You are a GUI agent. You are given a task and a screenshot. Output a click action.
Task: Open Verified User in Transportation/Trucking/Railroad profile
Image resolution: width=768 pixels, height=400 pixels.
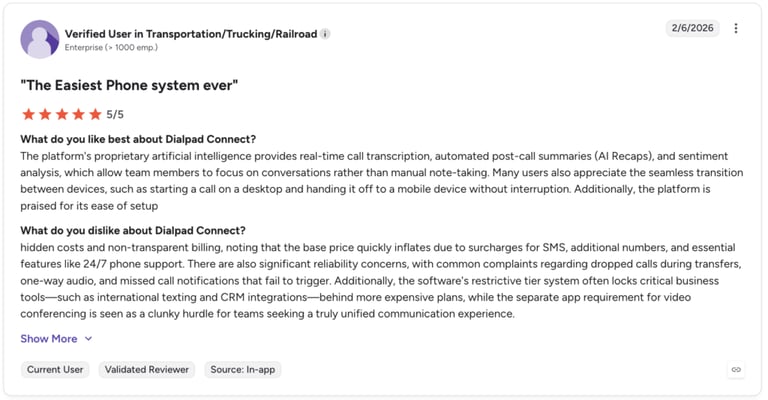click(191, 34)
